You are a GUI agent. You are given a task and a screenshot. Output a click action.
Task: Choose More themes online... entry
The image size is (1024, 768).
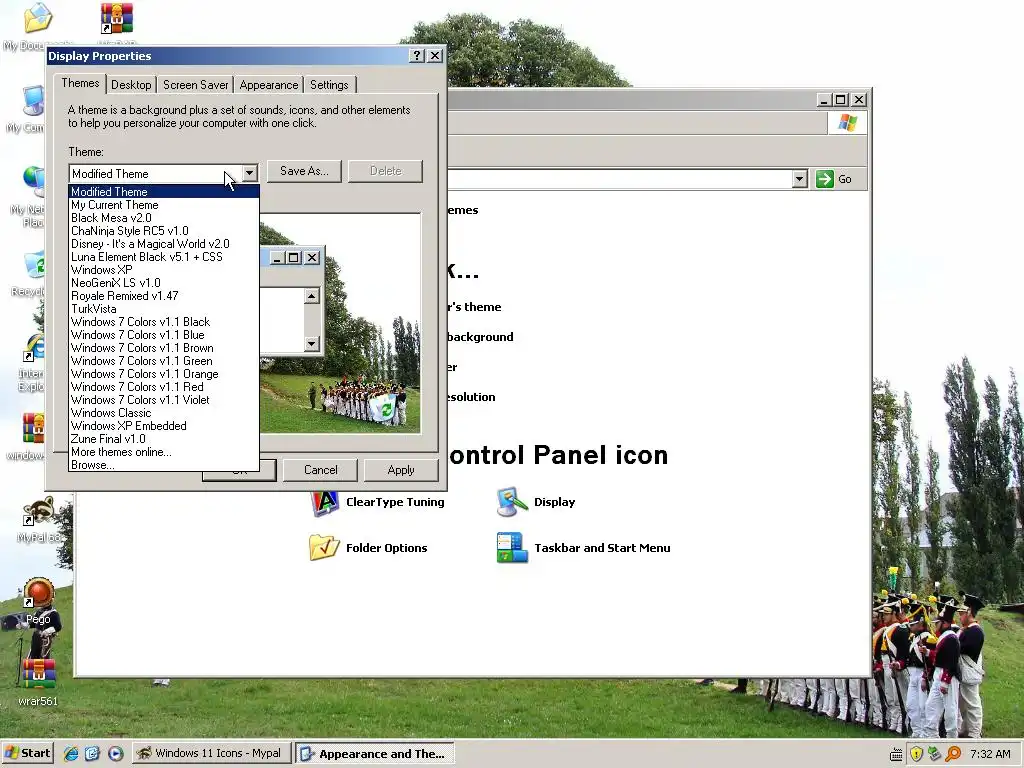[164, 452]
